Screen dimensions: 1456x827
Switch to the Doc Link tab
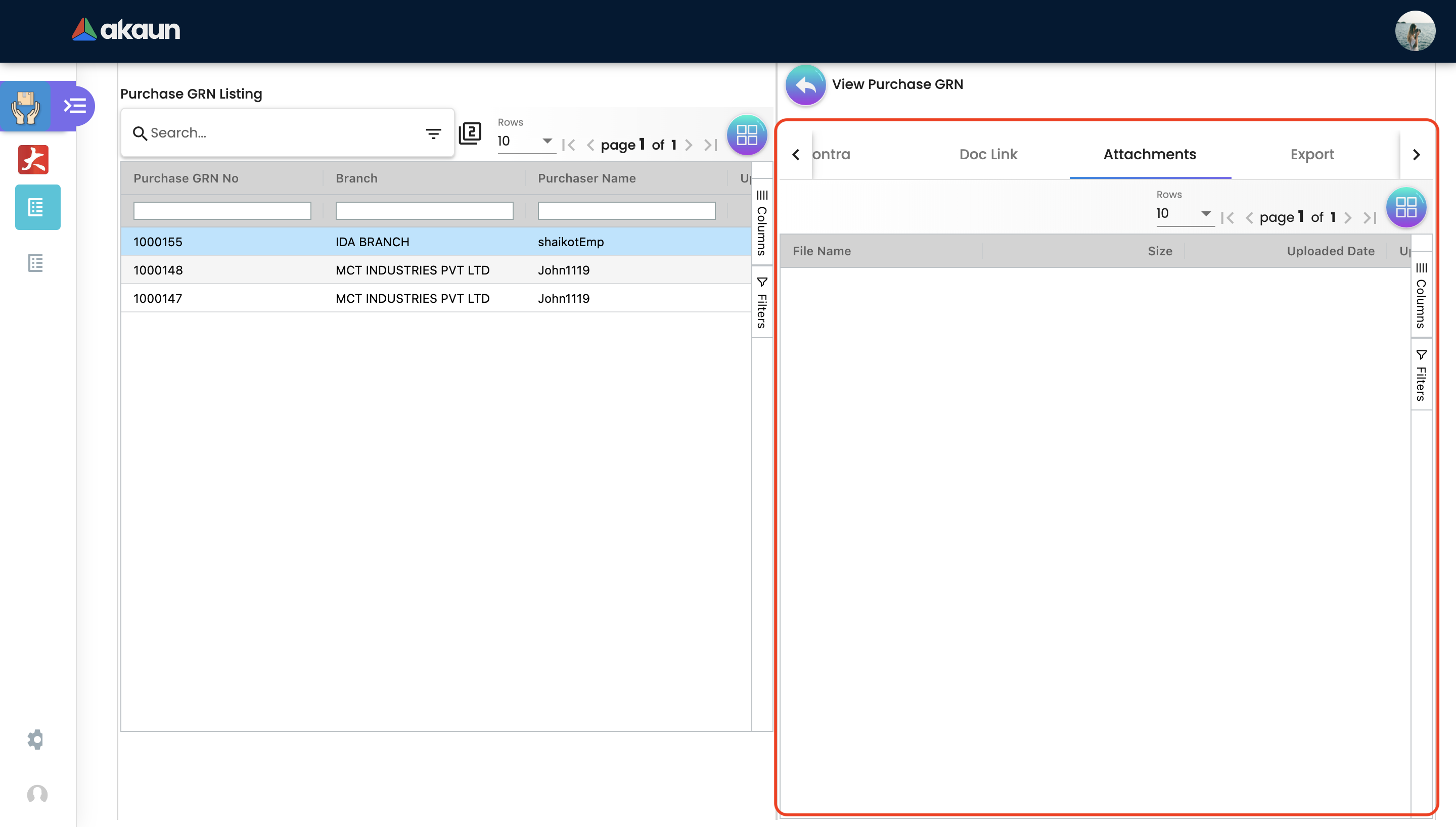(x=988, y=155)
